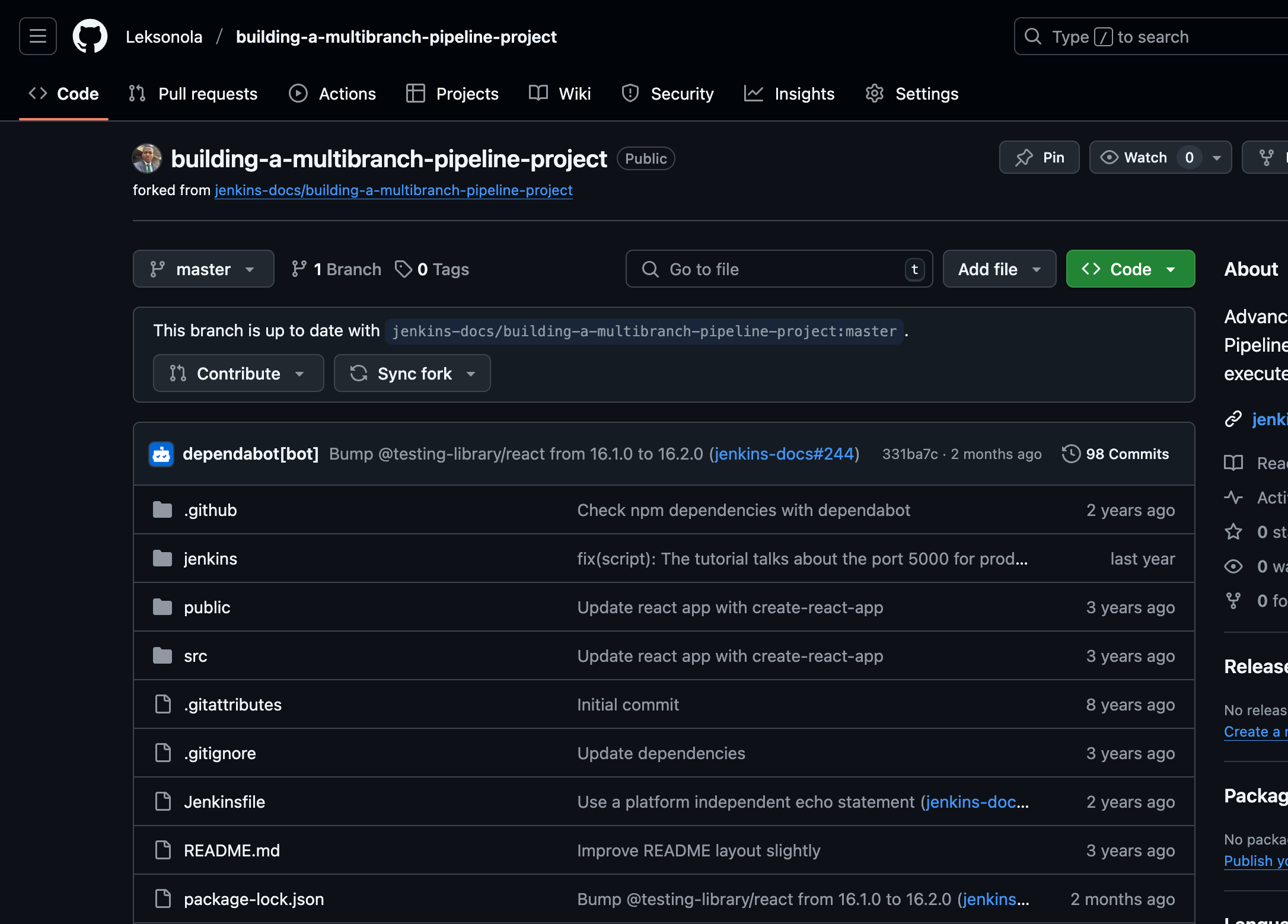Click the dependabot avatar icon
Screen dimensions: 1288x924
[161, 454]
